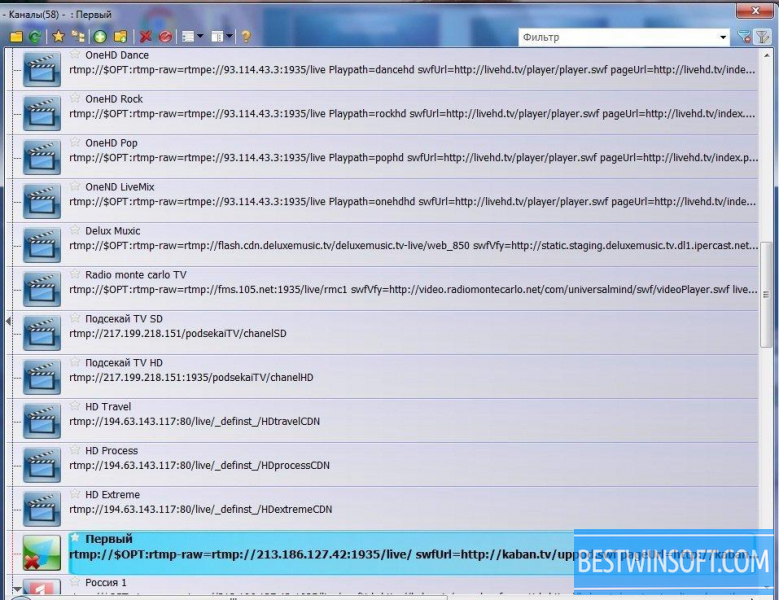Select the OneHD Dance channel name
The width and height of the screenshot is (779, 600).
tap(117, 55)
